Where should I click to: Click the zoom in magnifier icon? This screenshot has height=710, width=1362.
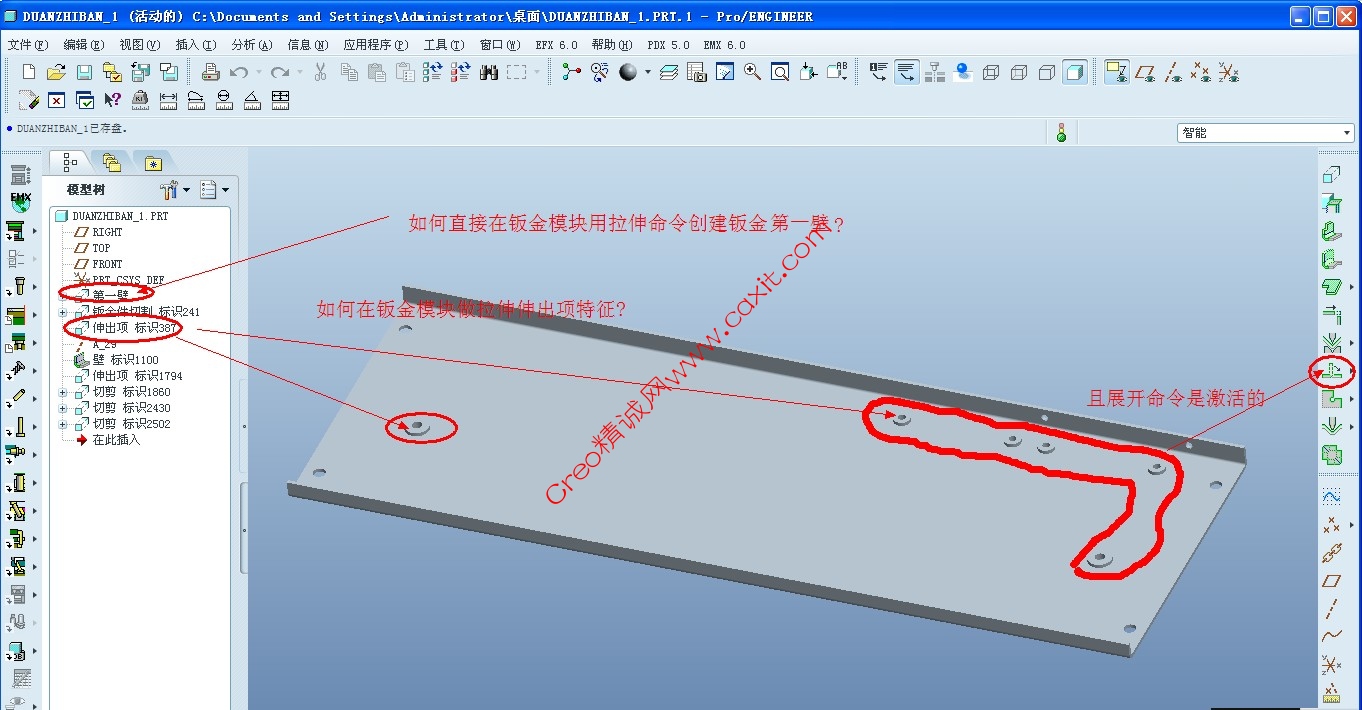(752, 72)
